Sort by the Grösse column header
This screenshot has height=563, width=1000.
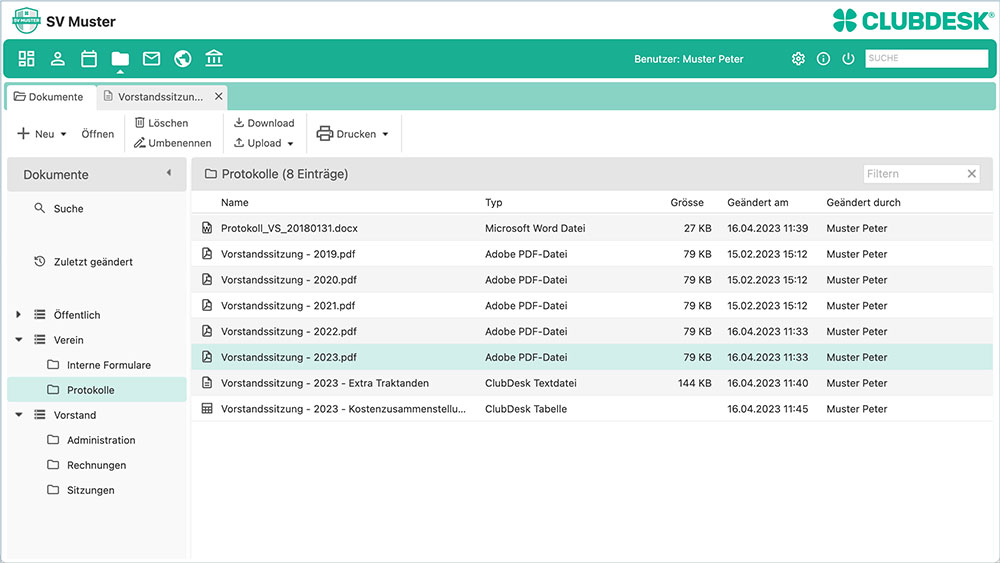687,202
